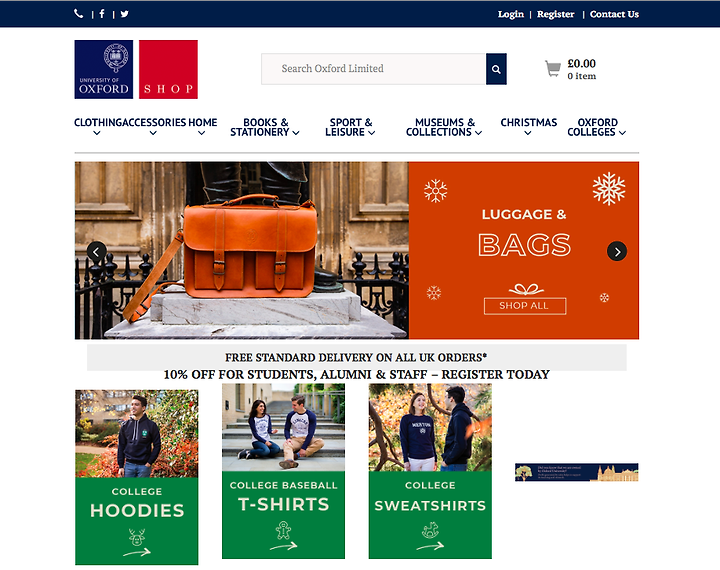Click the University of Oxford logo
Viewport: 720px width, 570px height.
coord(104,69)
